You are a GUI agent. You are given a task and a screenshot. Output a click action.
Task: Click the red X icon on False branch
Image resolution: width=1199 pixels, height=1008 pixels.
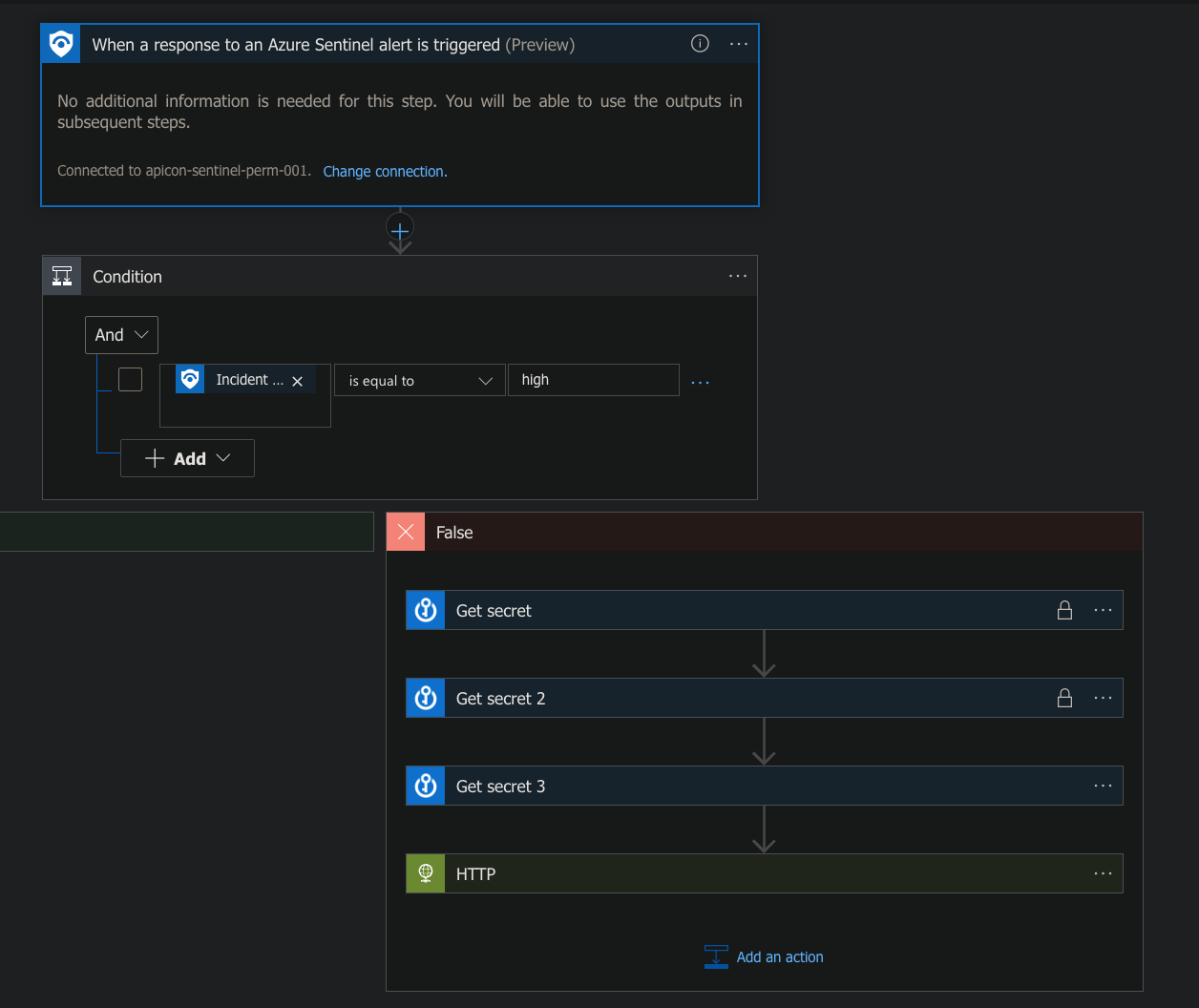click(x=406, y=532)
